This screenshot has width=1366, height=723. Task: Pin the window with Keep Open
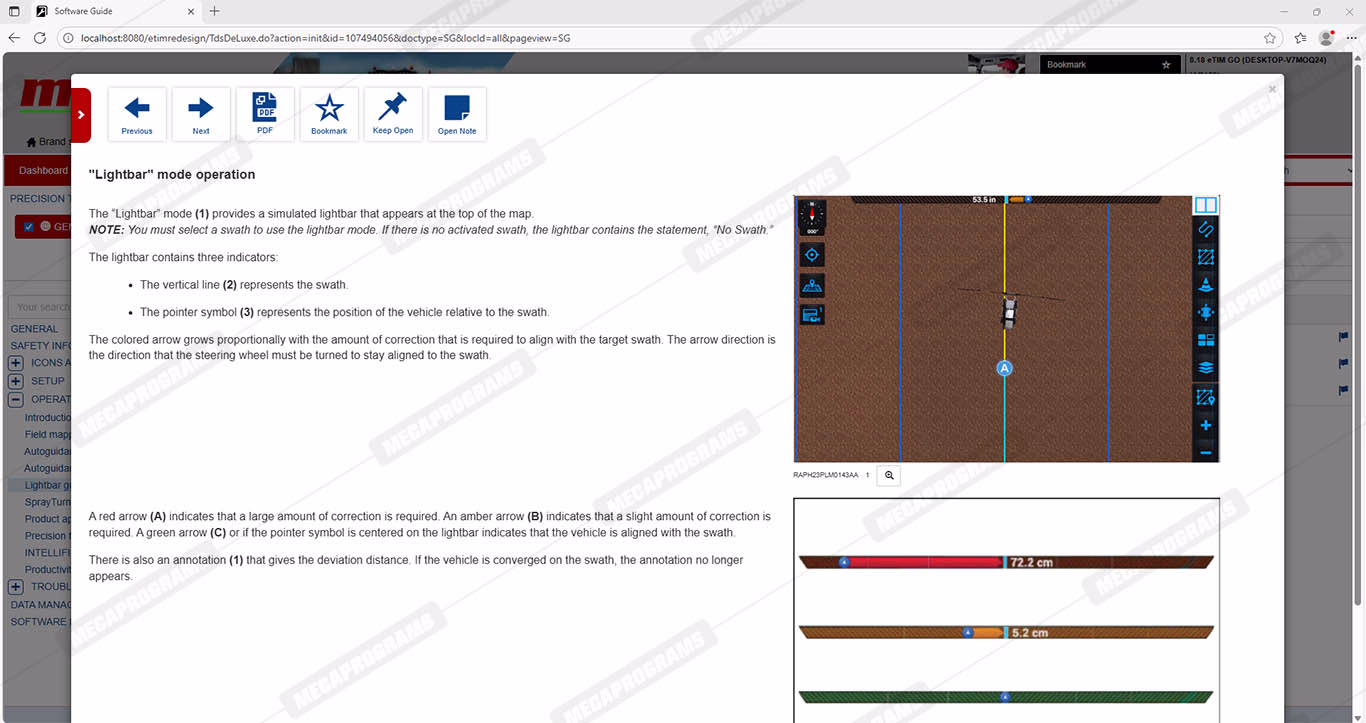coord(393,114)
